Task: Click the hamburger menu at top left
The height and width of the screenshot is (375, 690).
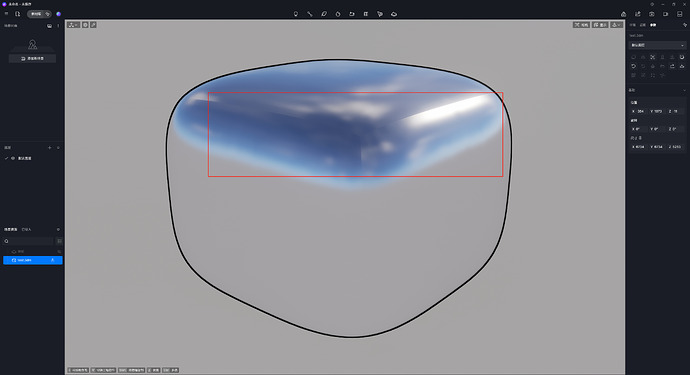Action: pos(6,14)
